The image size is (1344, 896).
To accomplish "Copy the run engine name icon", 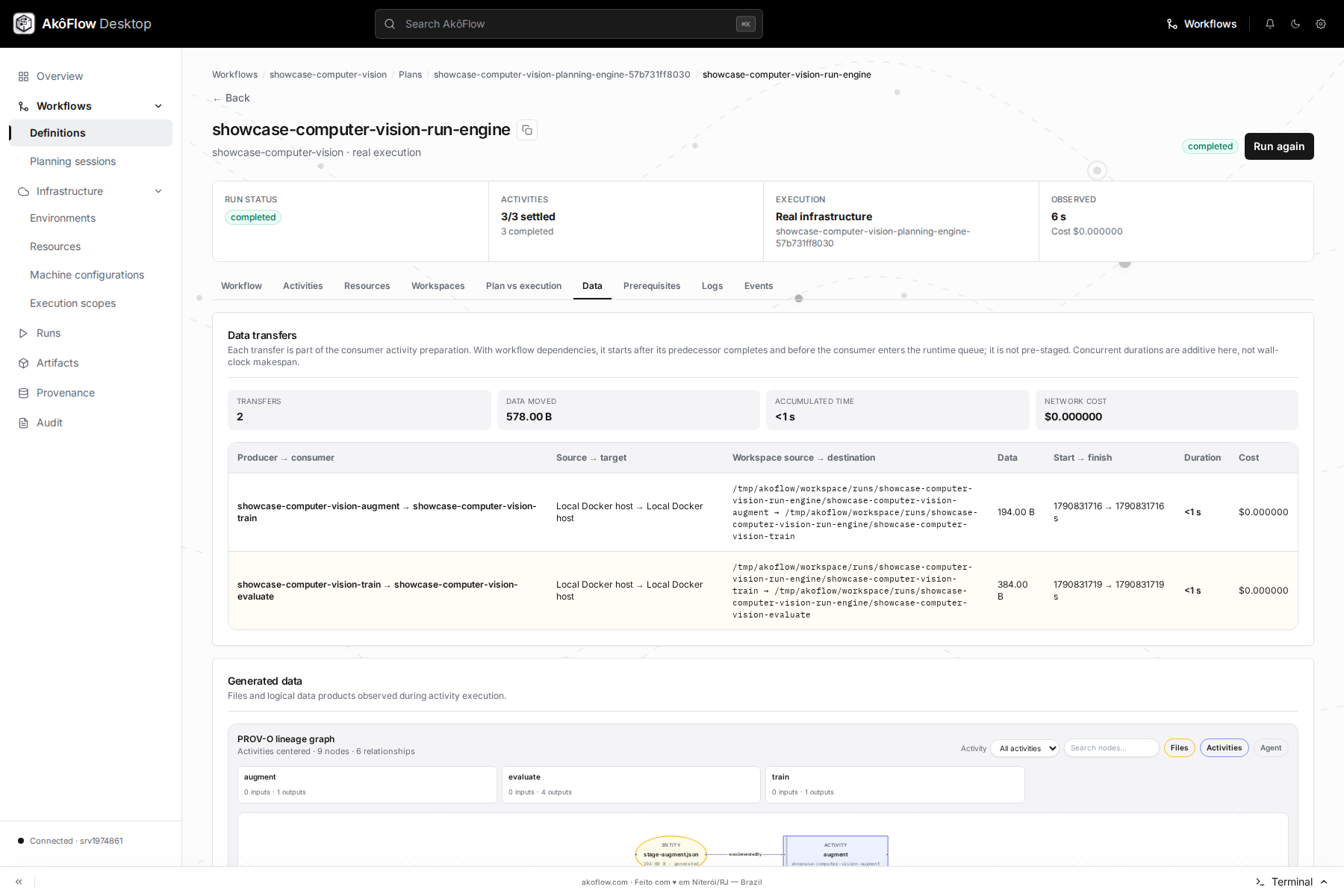I will [527, 130].
